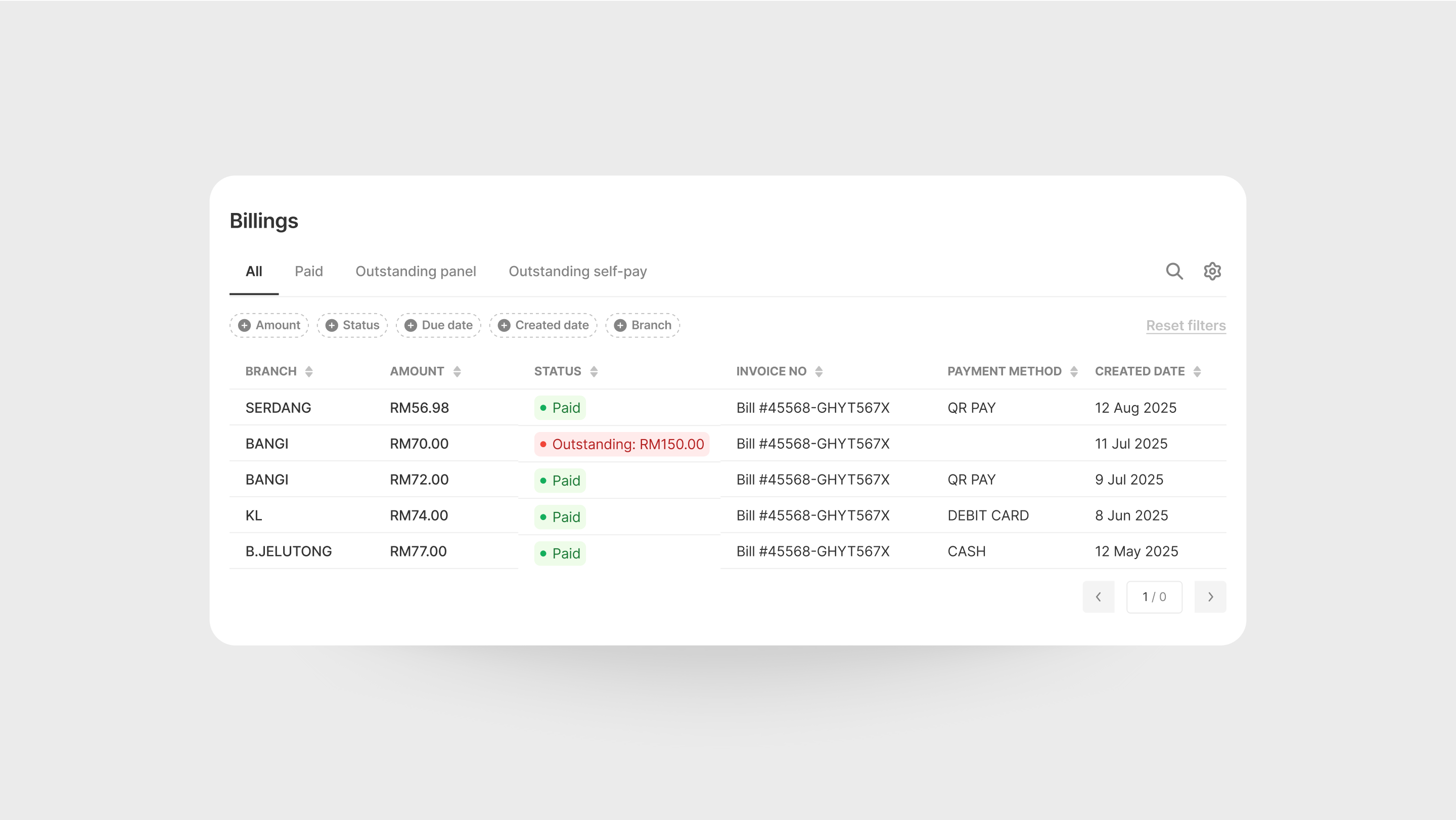The height and width of the screenshot is (820, 1456).
Task: Click QR PAY in the SERDANG row
Action: tap(972, 408)
